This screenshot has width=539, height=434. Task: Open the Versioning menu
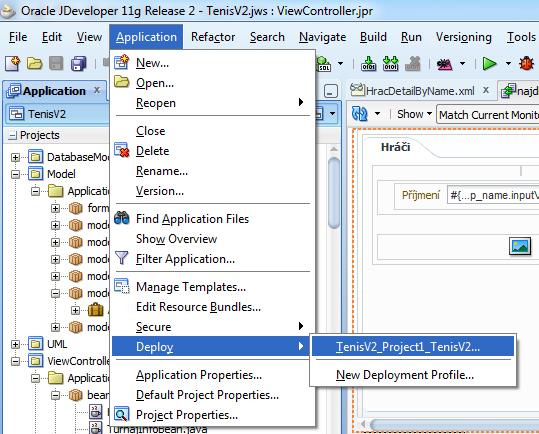464,37
